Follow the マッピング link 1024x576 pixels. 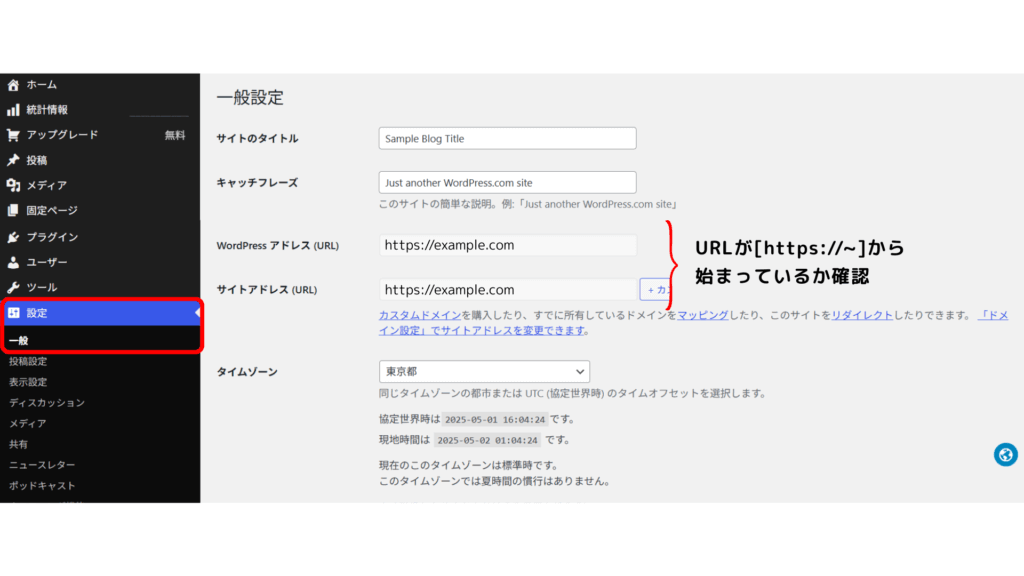(x=702, y=315)
